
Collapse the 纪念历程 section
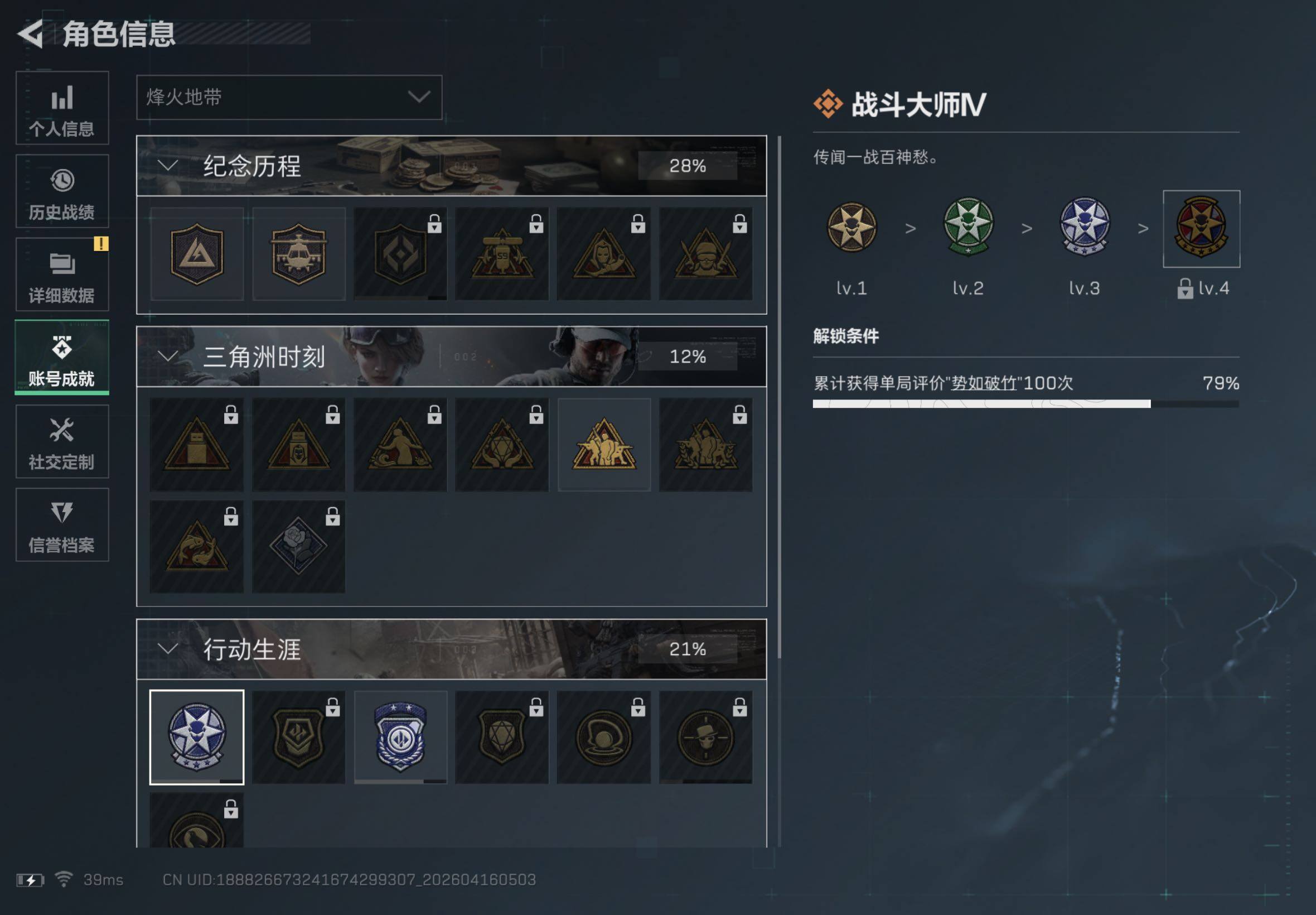167,166
